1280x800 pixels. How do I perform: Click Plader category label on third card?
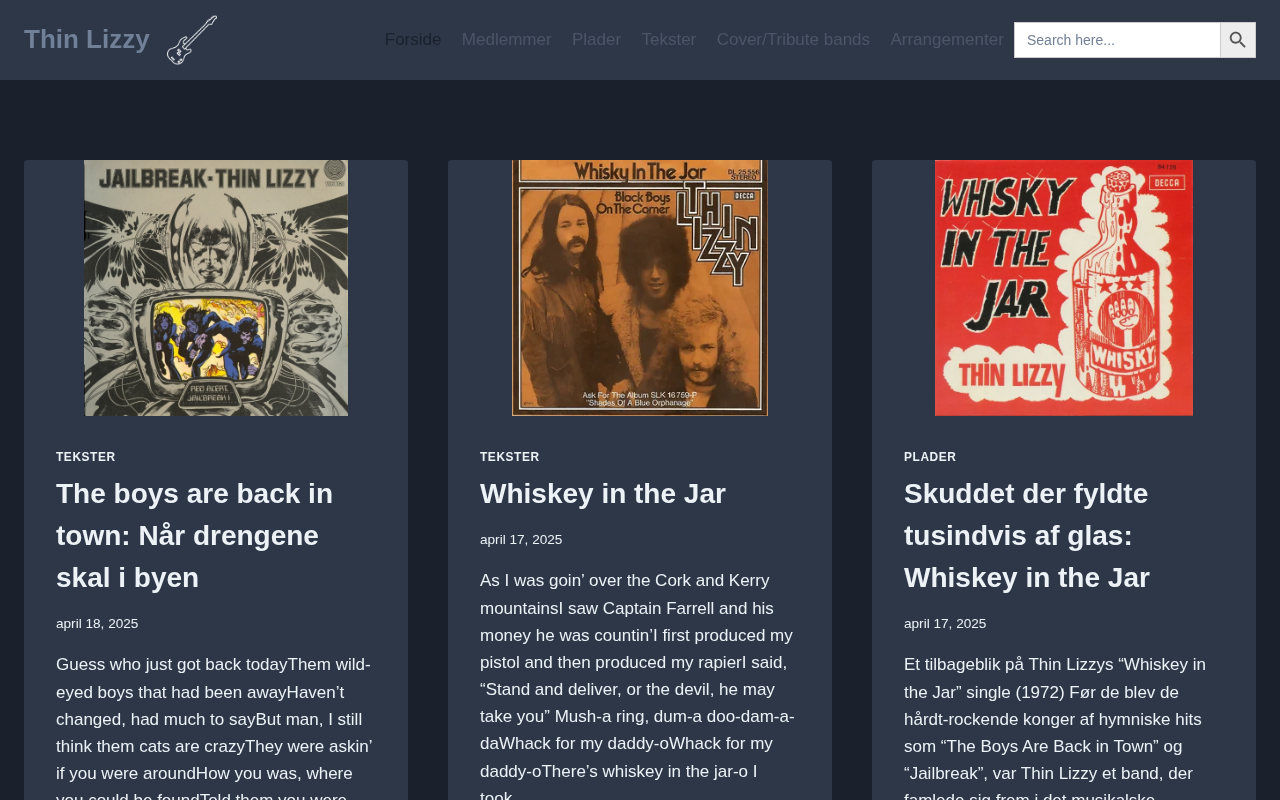pyautogui.click(x=930, y=457)
